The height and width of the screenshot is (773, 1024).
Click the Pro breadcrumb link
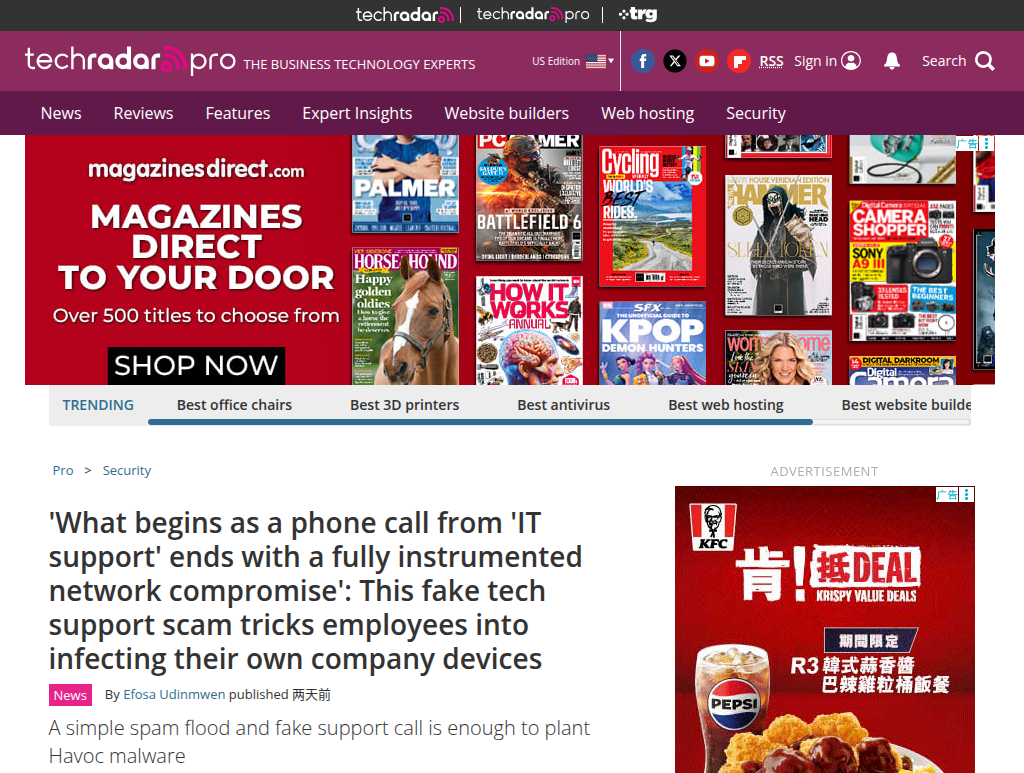coord(63,471)
